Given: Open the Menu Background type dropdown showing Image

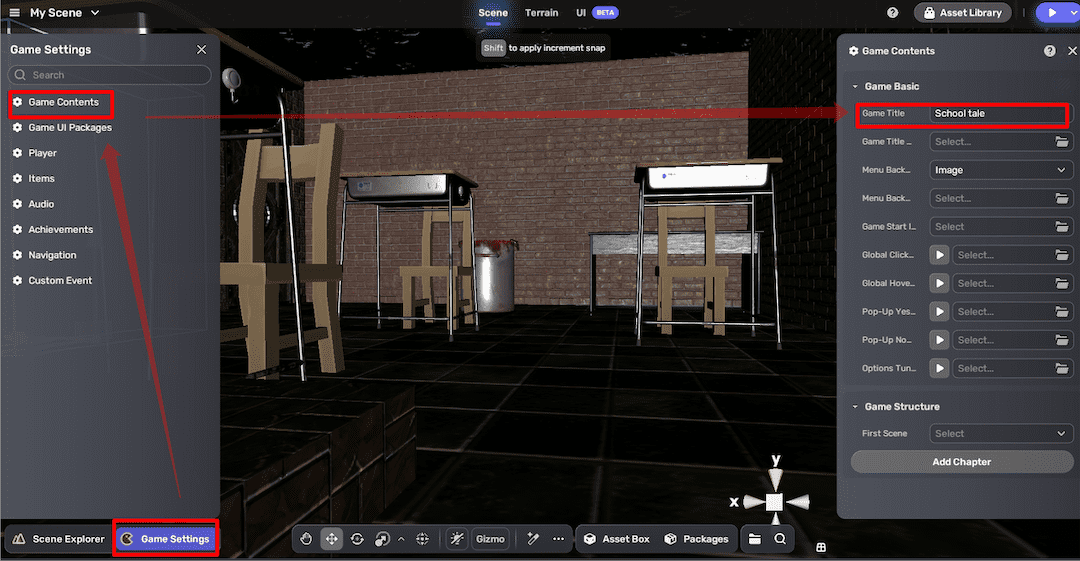Looking at the screenshot, I should (1001, 170).
